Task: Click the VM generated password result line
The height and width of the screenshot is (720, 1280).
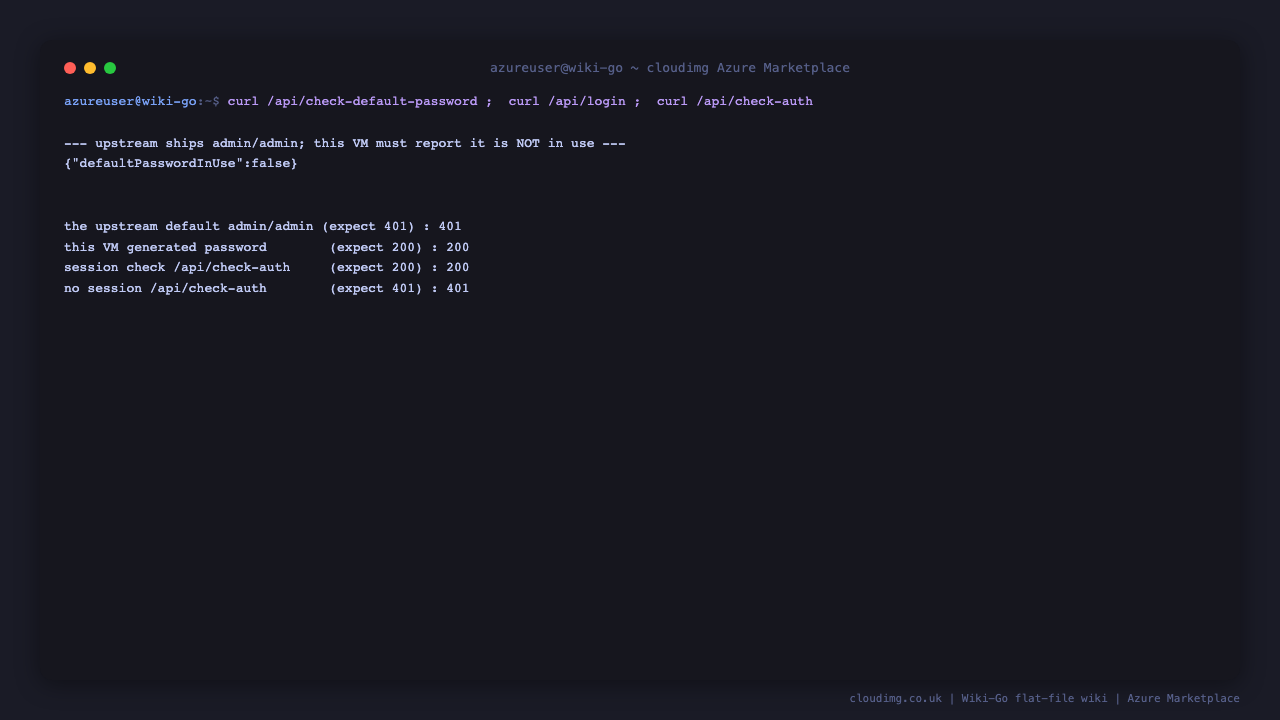Action: [267, 247]
